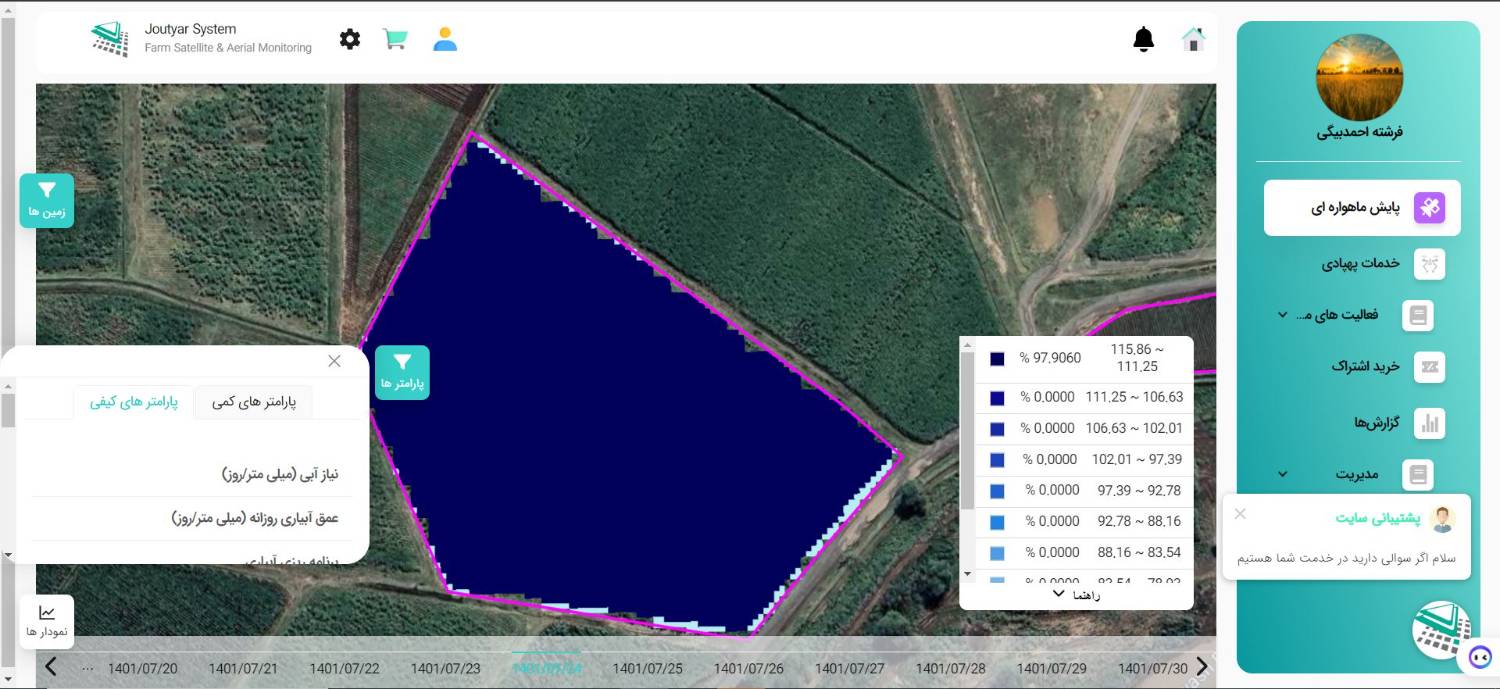
Task: Collapse the راهنما legend panel
Action: pos(1074,594)
